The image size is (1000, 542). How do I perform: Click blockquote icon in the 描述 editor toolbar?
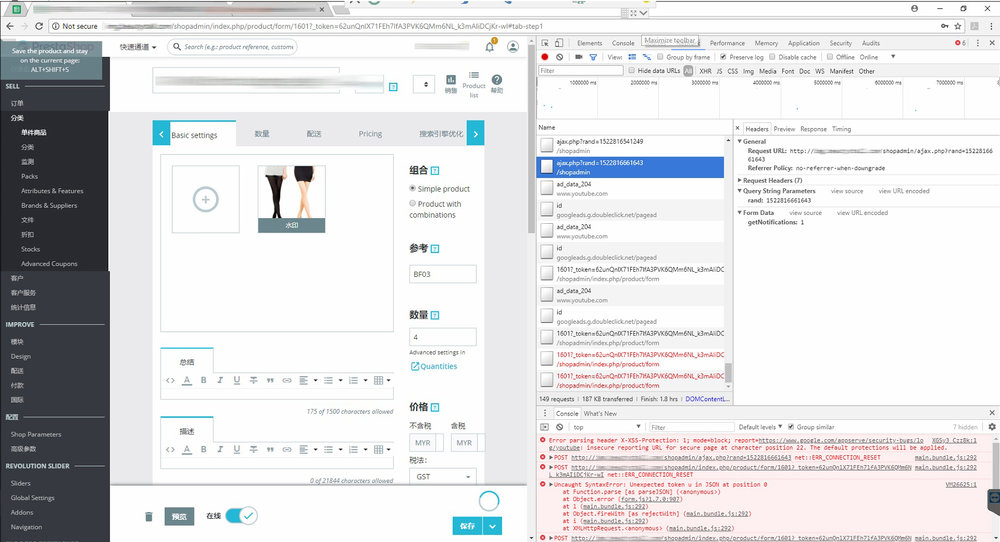tap(270, 449)
